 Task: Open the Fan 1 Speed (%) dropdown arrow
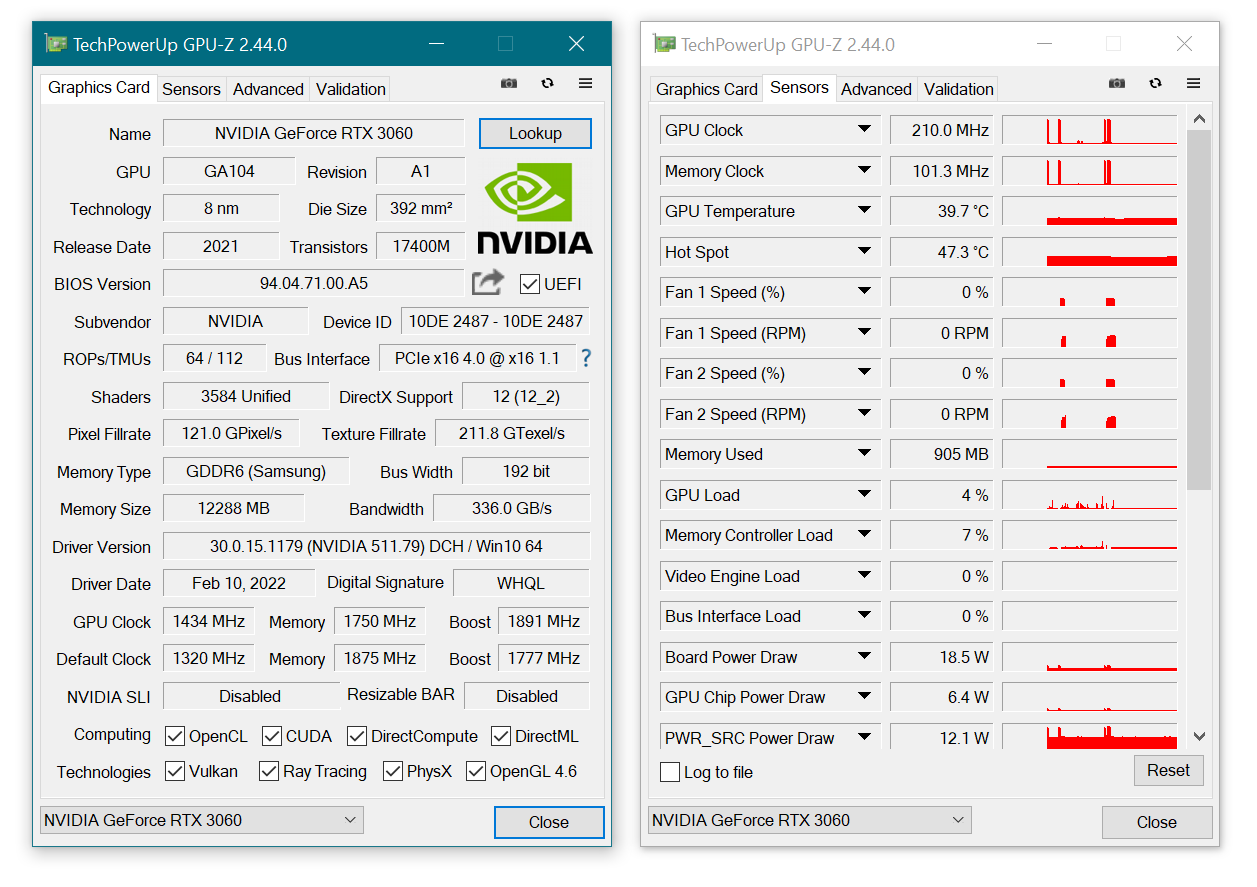(864, 291)
